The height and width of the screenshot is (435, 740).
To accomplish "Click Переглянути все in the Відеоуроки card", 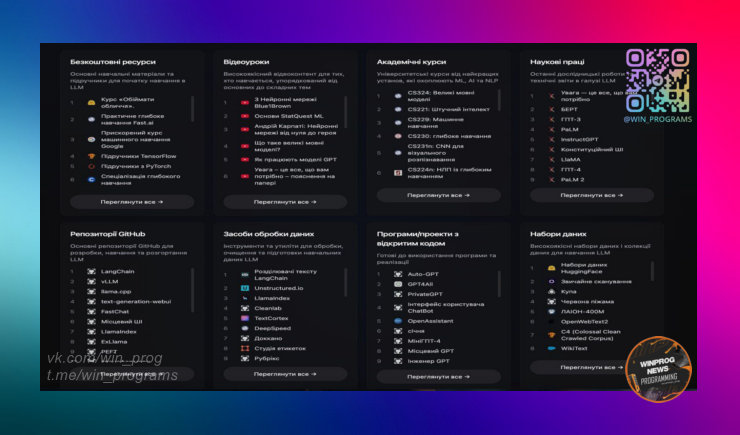I will (285, 202).
